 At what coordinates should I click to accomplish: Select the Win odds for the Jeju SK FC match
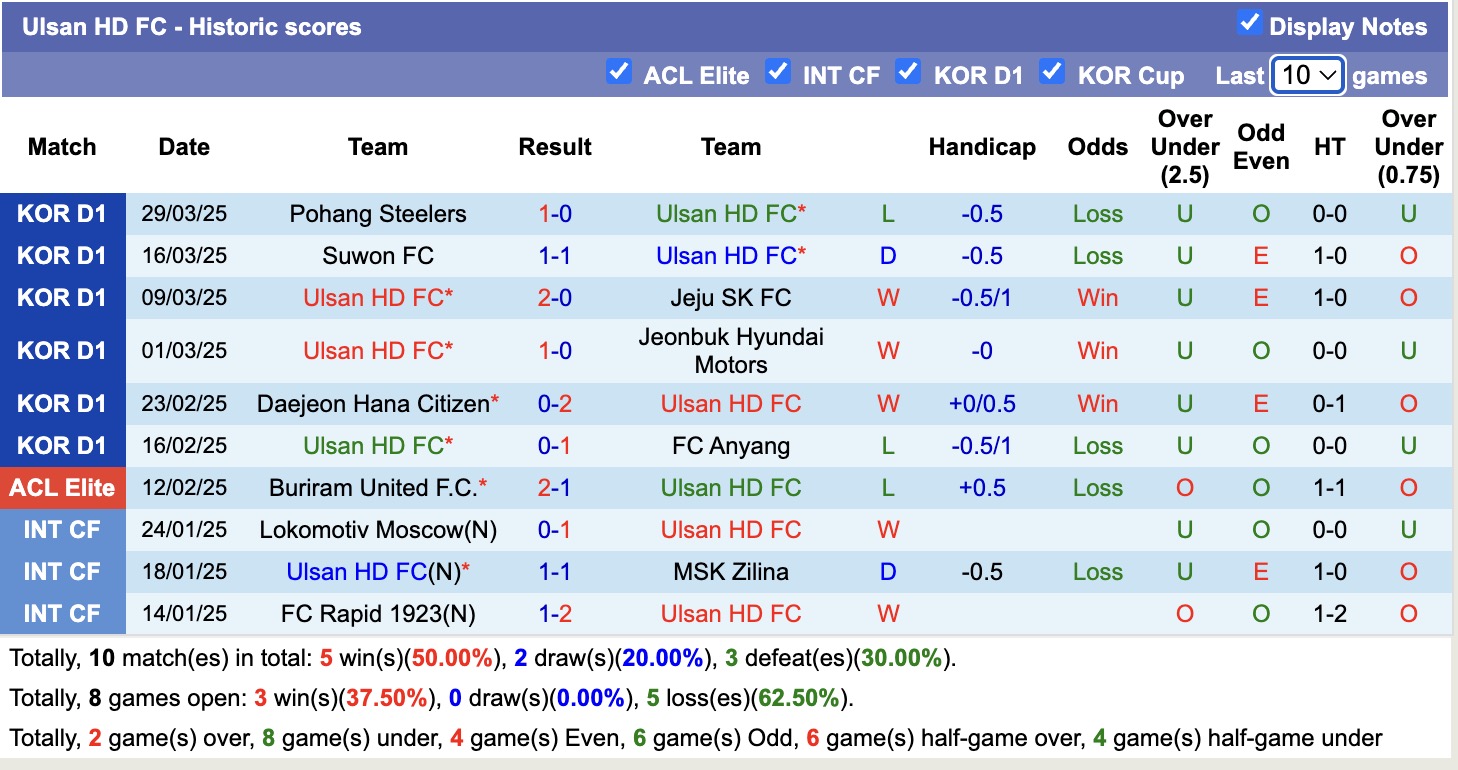click(x=1097, y=297)
